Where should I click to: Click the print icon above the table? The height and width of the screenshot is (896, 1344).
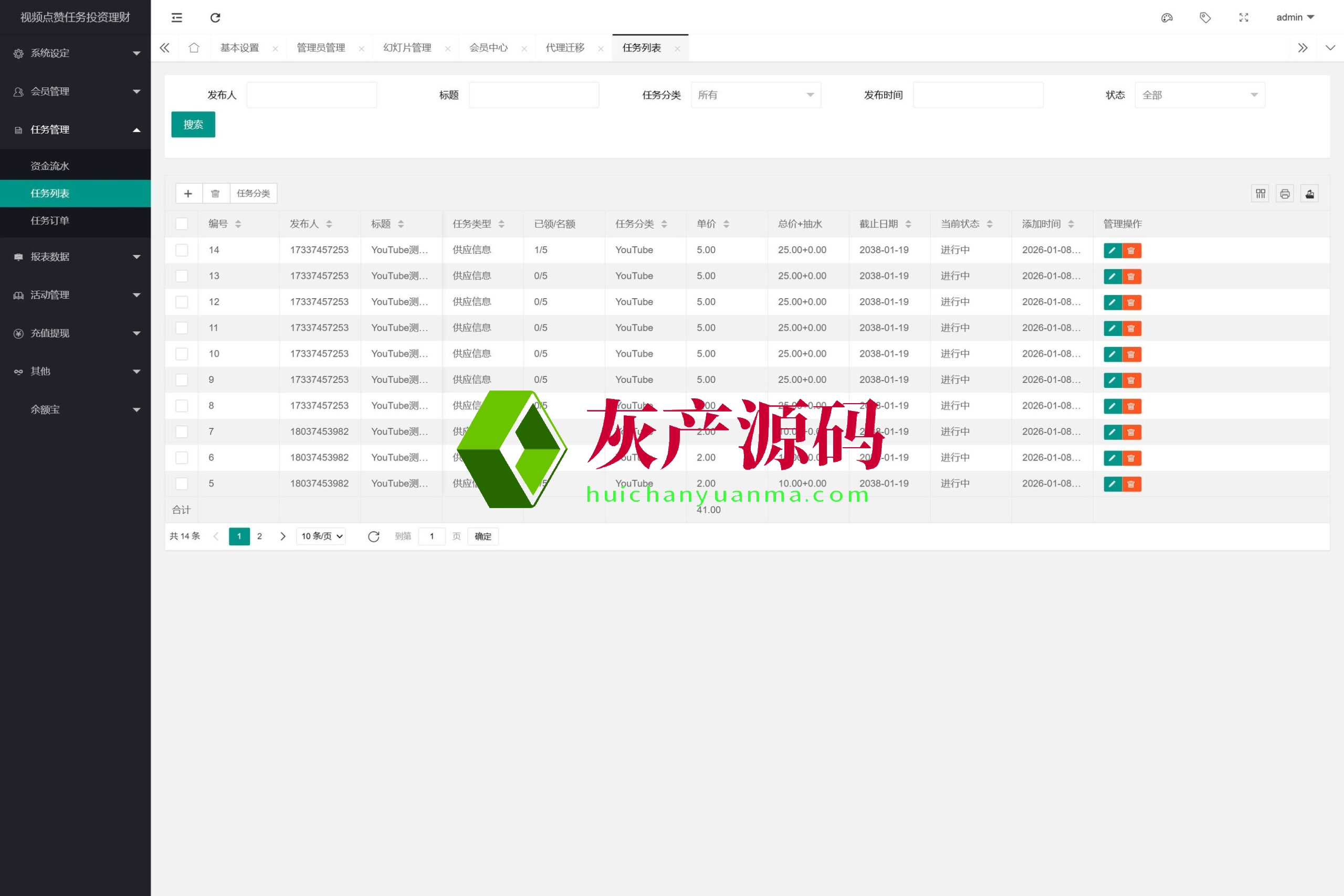1285,194
